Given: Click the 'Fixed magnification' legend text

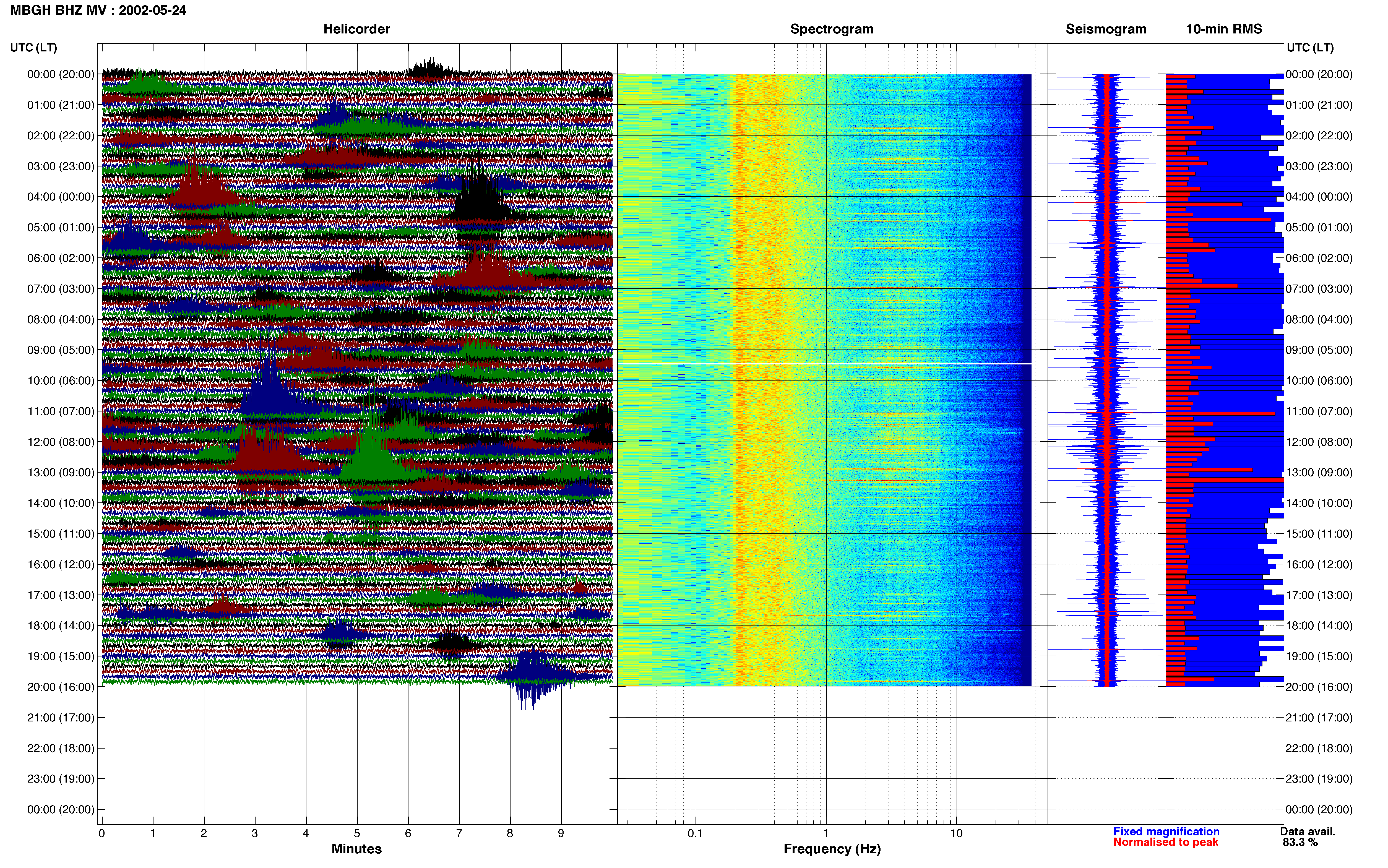Looking at the screenshot, I should (x=1166, y=831).
